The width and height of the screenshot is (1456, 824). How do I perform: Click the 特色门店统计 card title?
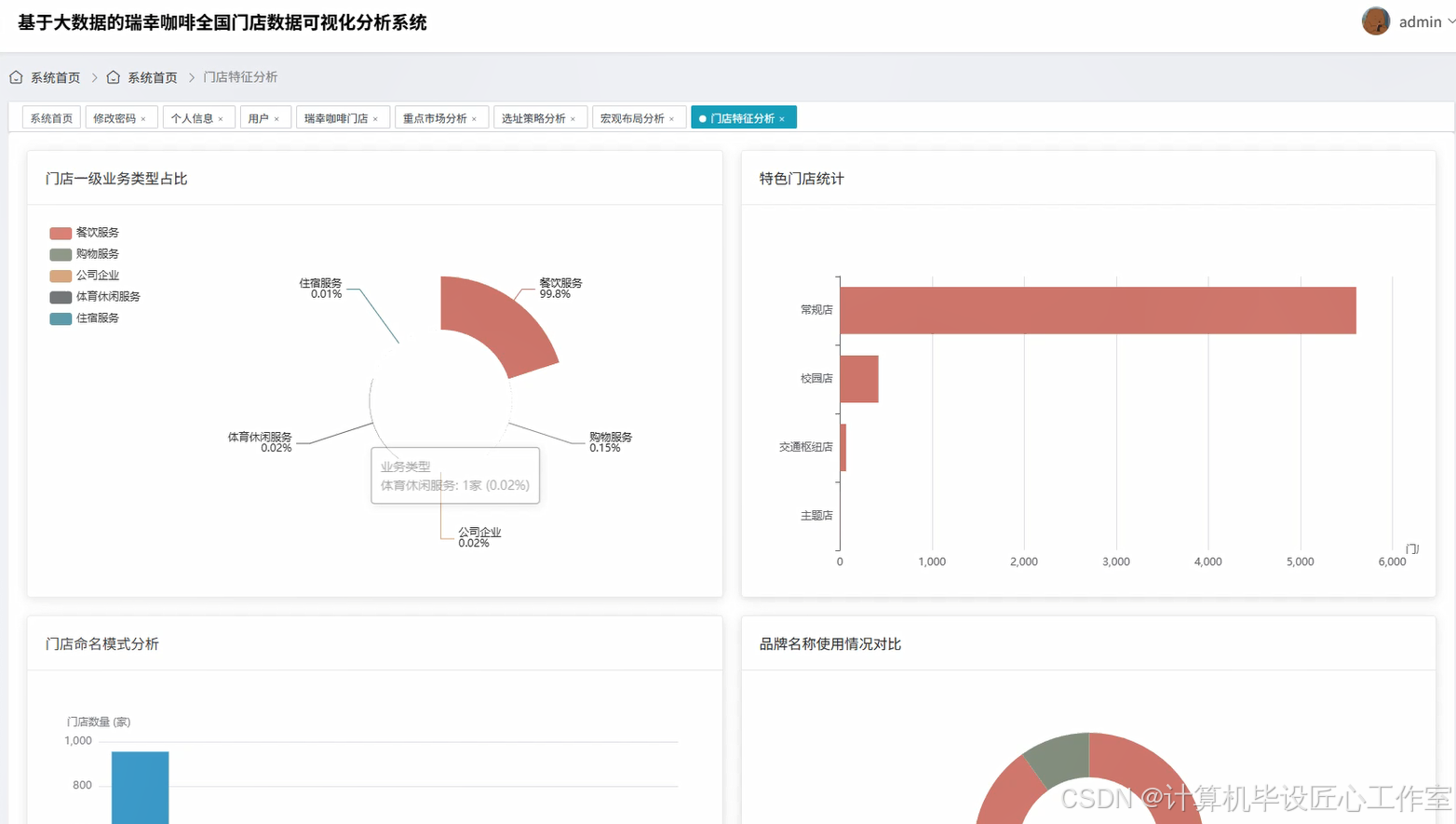pyautogui.click(x=802, y=179)
